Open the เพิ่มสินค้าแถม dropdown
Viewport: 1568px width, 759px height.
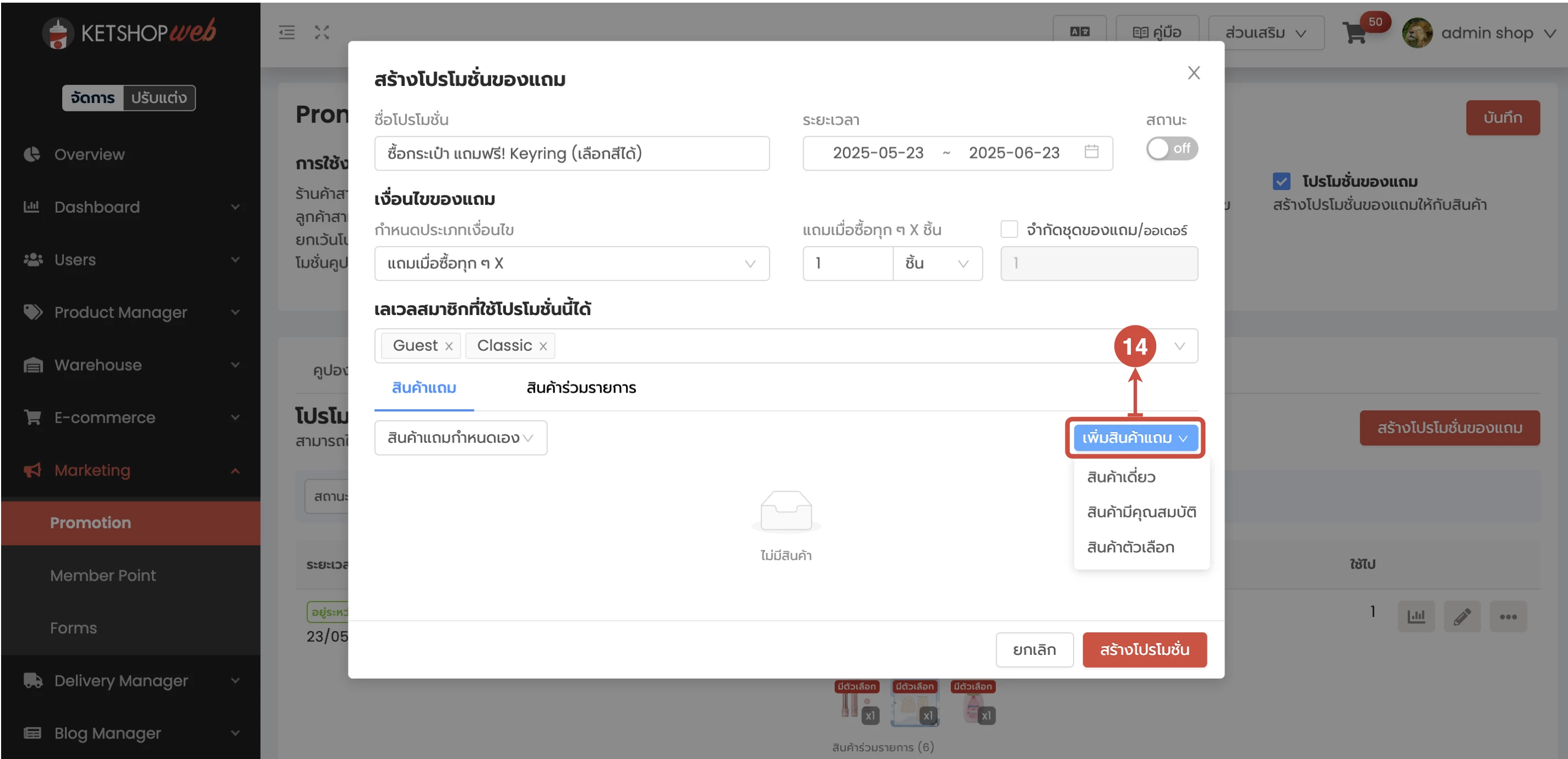click(x=1135, y=437)
